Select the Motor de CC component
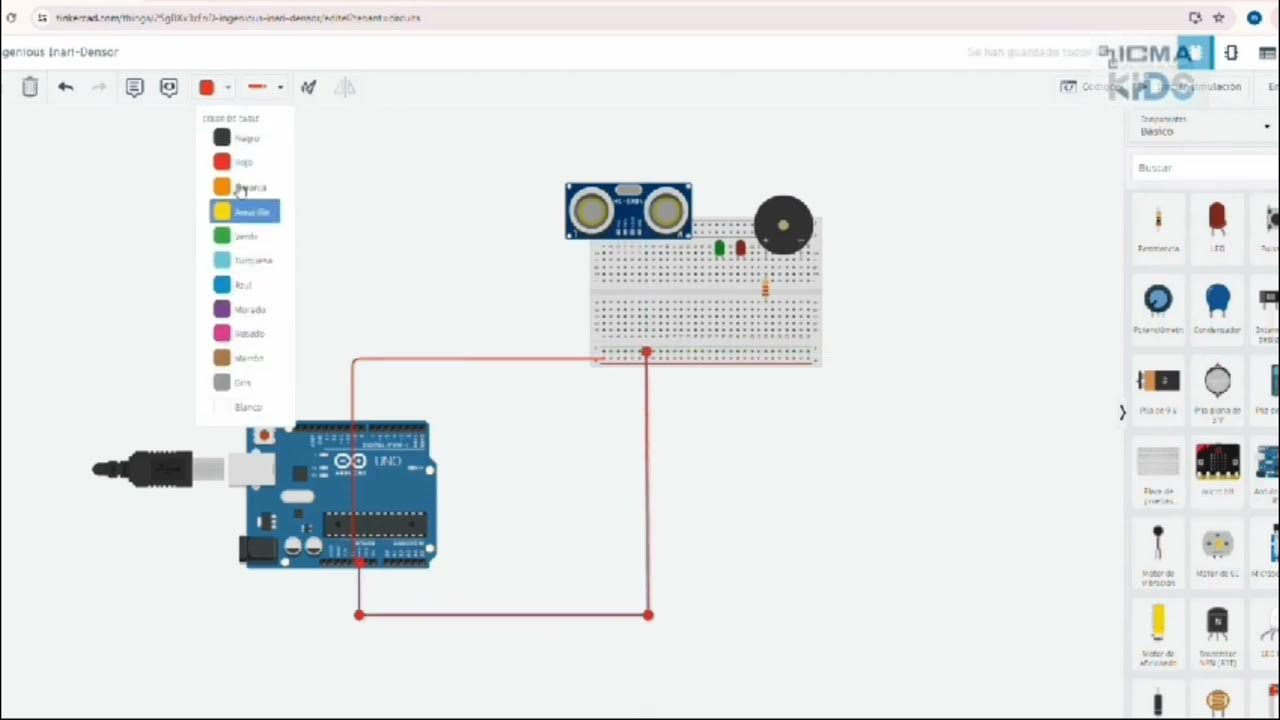 point(1217,551)
